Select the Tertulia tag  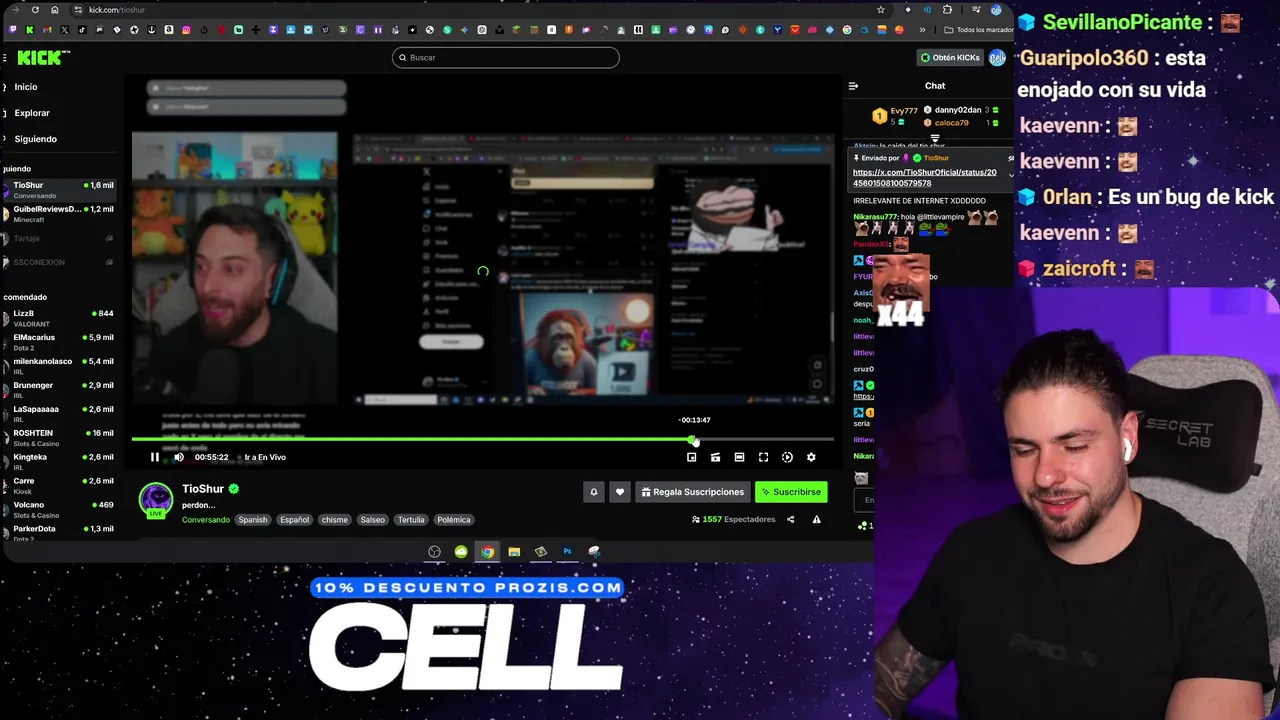pos(411,520)
